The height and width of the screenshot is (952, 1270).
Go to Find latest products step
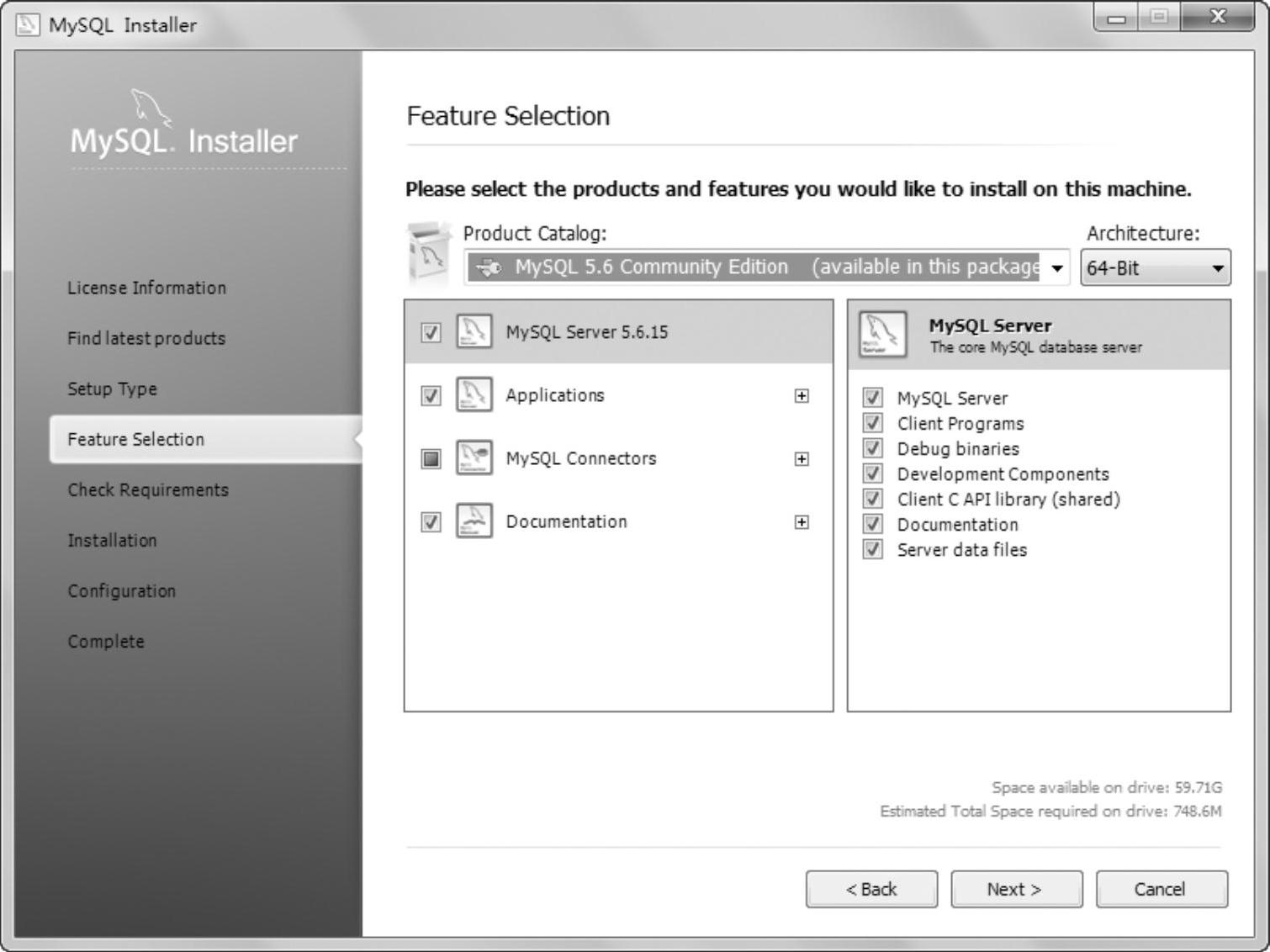146,338
